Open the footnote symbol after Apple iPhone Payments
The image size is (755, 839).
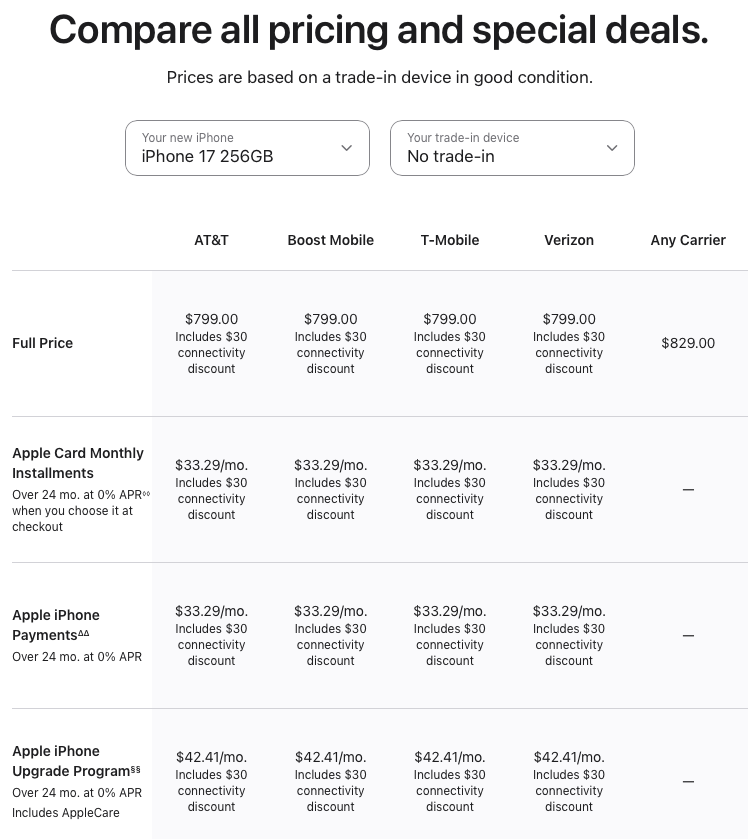click(84, 634)
